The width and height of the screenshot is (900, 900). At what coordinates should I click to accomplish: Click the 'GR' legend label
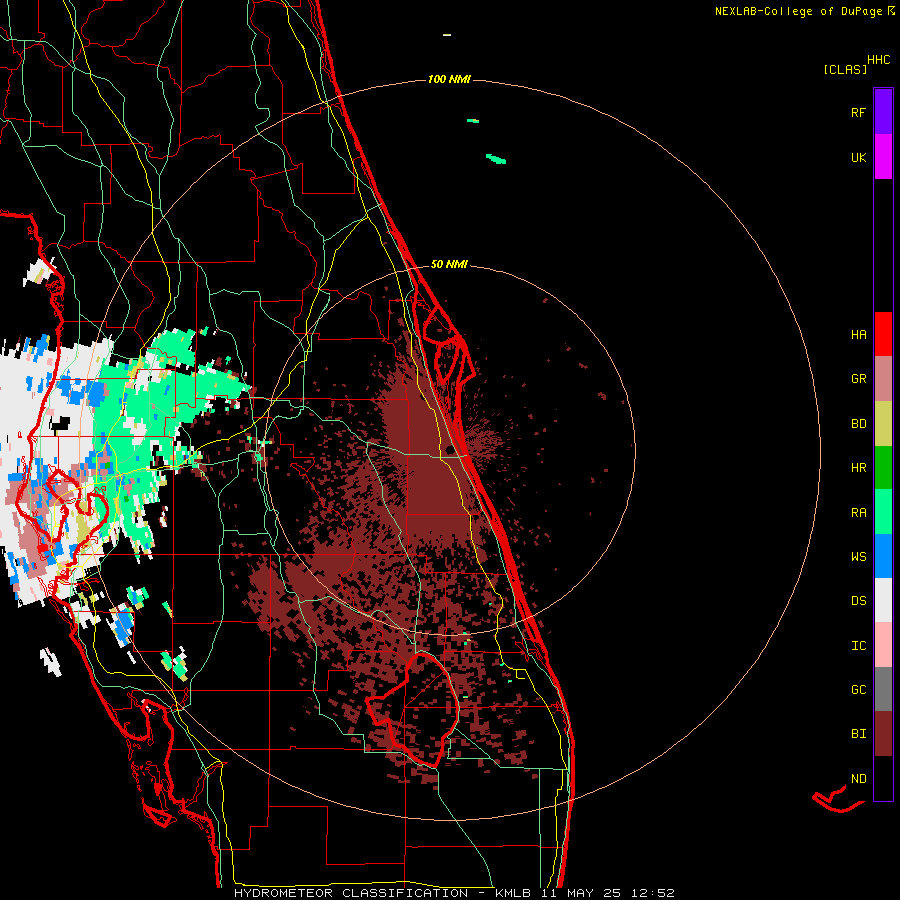[858, 378]
